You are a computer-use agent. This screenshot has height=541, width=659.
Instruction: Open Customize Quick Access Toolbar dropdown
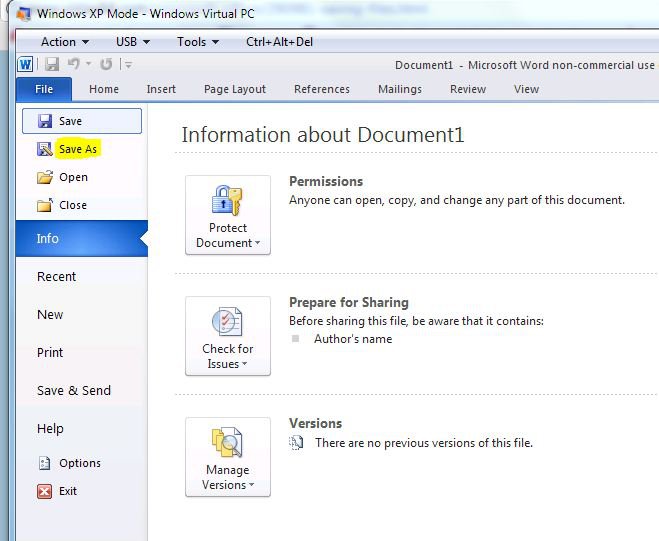[x=128, y=65]
